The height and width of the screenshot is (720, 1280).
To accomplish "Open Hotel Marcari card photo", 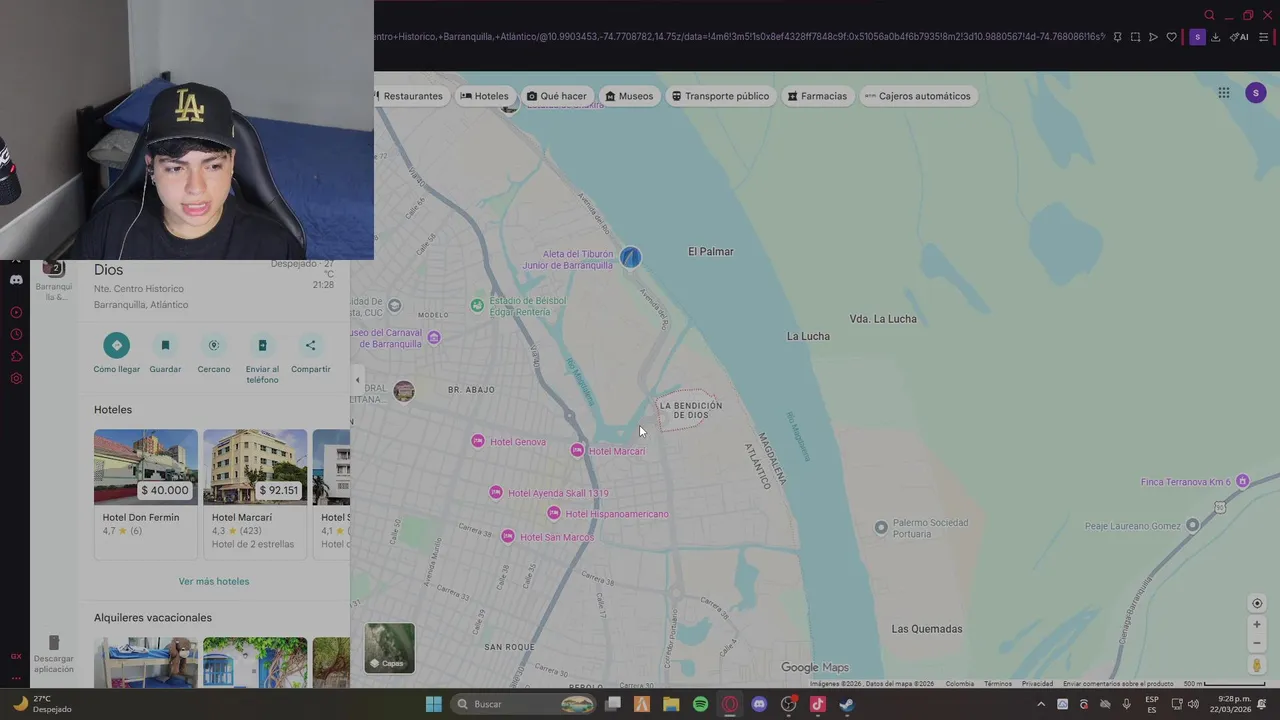I will tap(255, 467).
